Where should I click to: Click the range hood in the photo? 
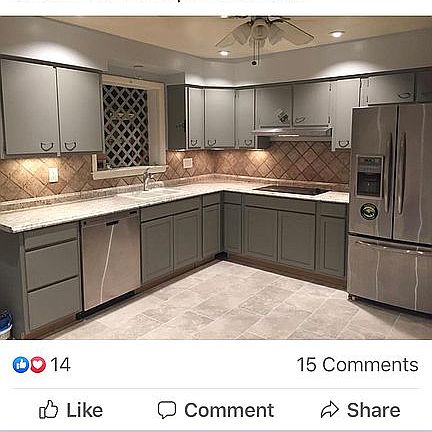(x=292, y=133)
